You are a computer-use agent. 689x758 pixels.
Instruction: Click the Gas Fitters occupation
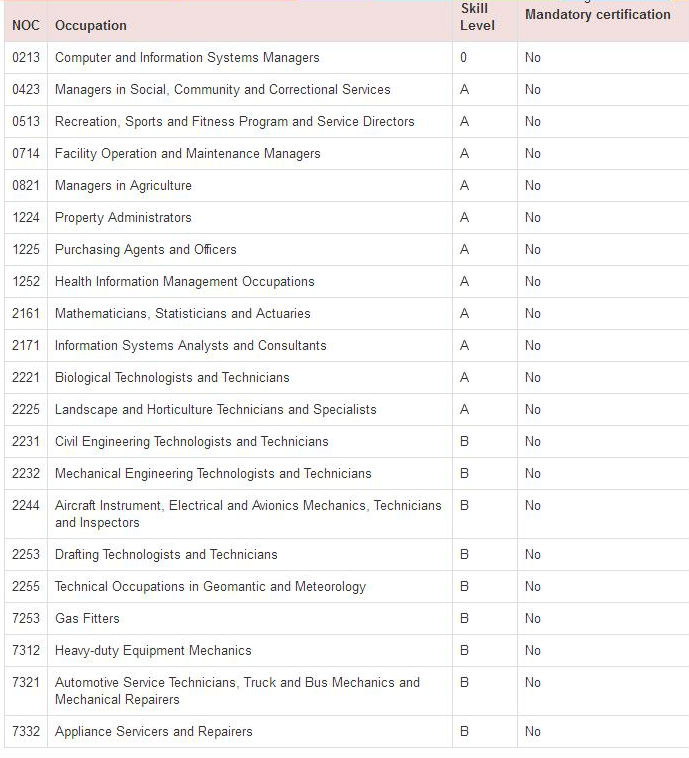[x=87, y=619]
